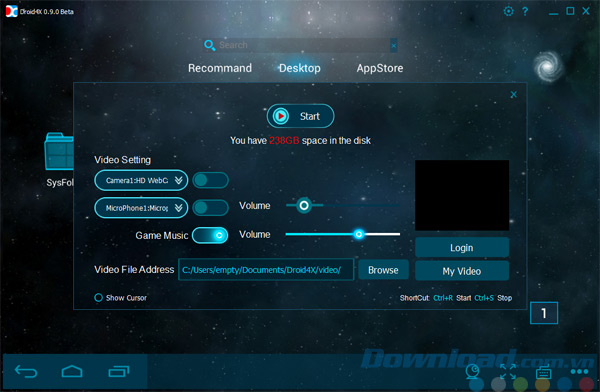The height and width of the screenshot is (392, 600).
Task: Open the webcam recorder icon
Action: pos(473,371)
